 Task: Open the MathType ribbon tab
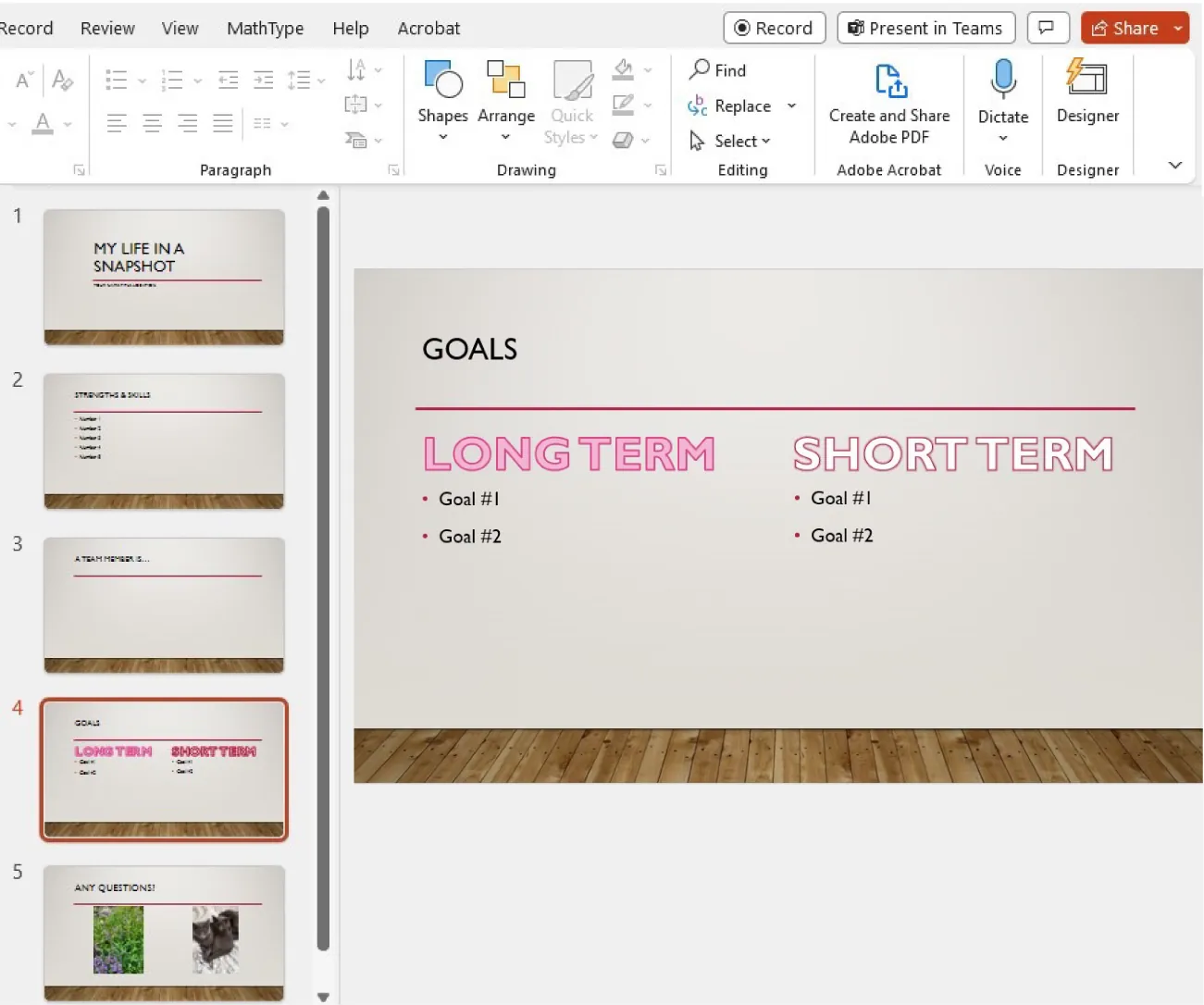(x=265, y=28)
